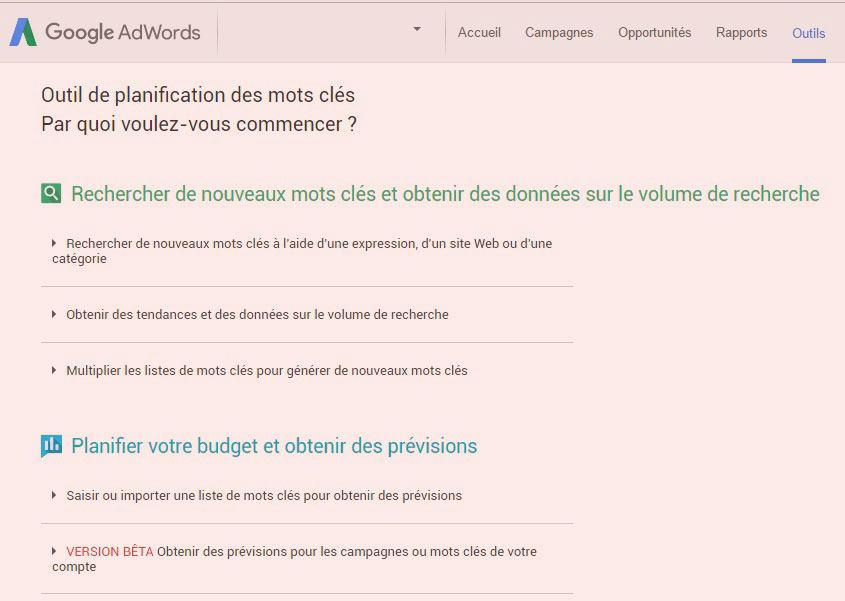Open the account dropdown arrow in header
Screen dimensions: 845x601
[417, 29]
